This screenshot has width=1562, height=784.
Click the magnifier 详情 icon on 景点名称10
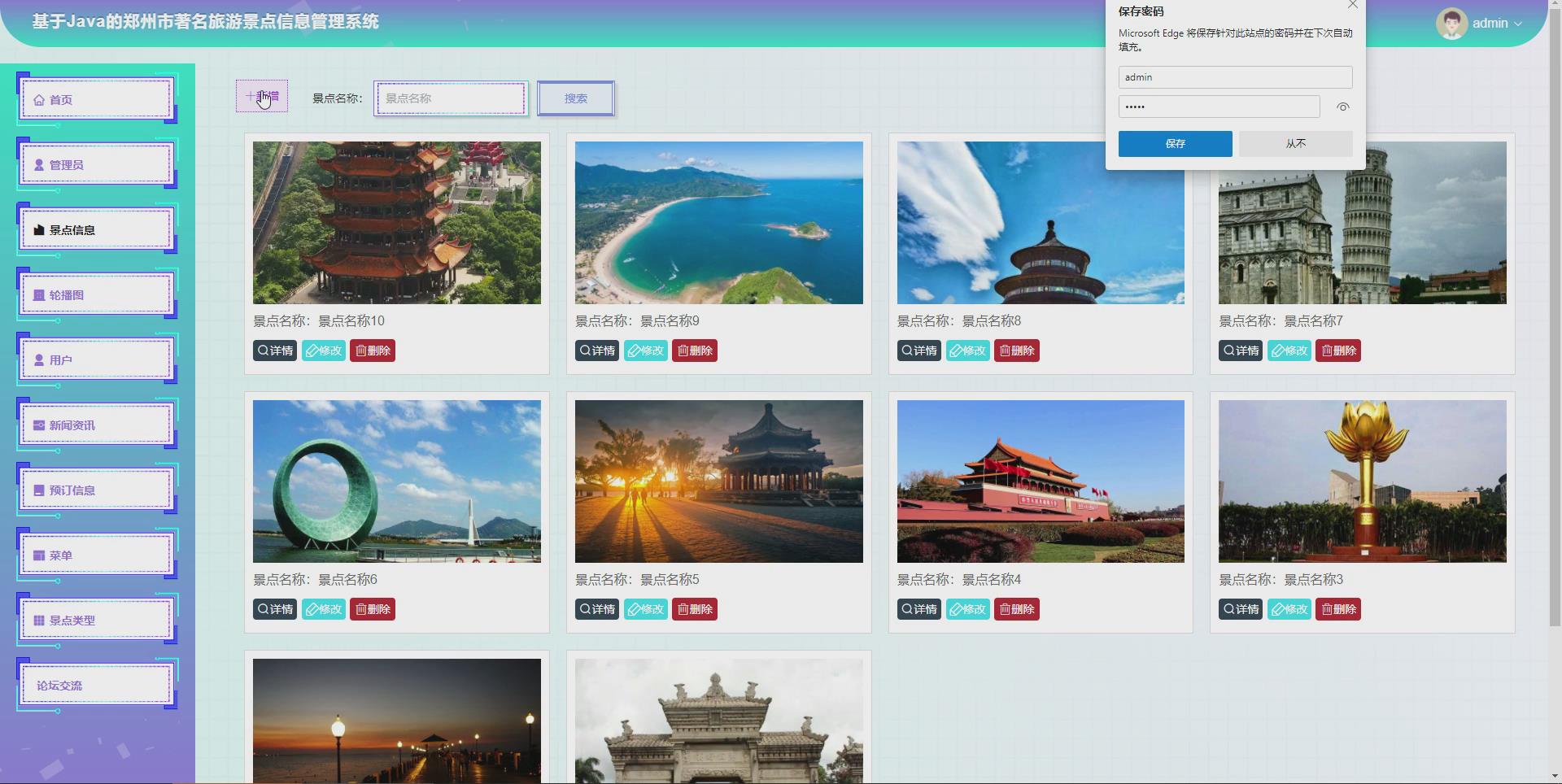click(x=262, y=351)
